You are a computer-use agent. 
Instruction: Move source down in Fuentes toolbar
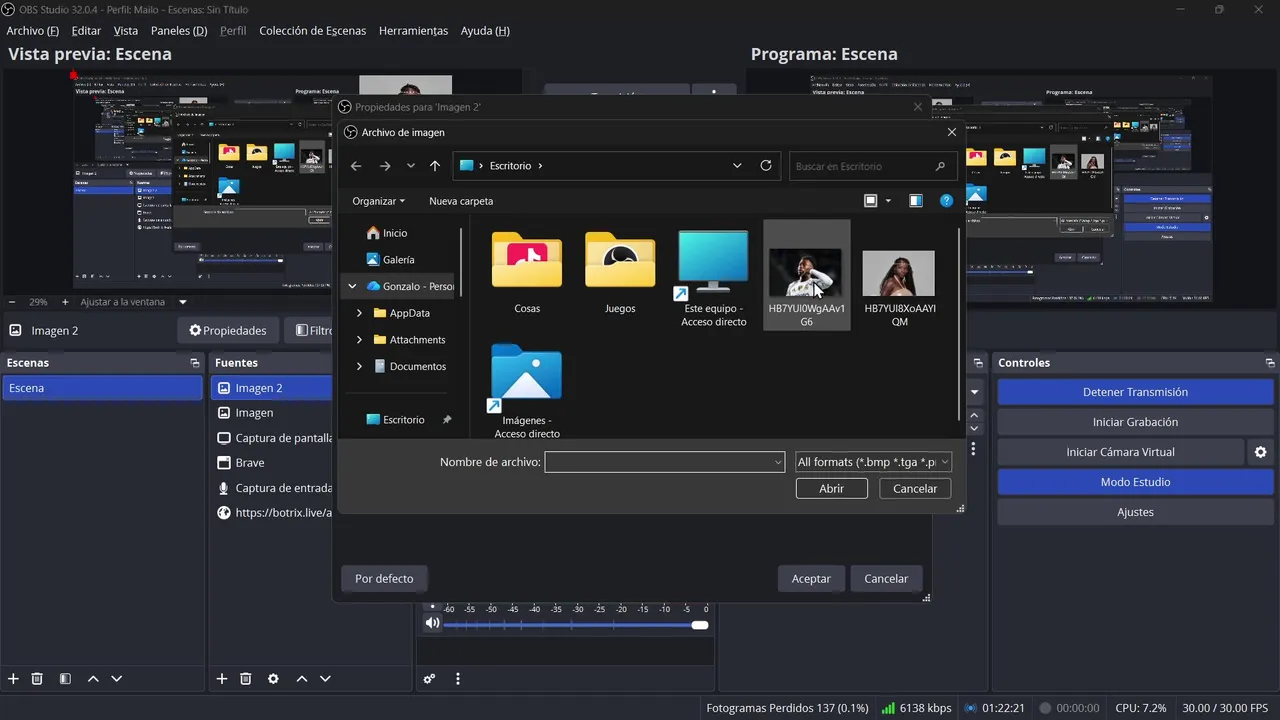click(325, 679)
